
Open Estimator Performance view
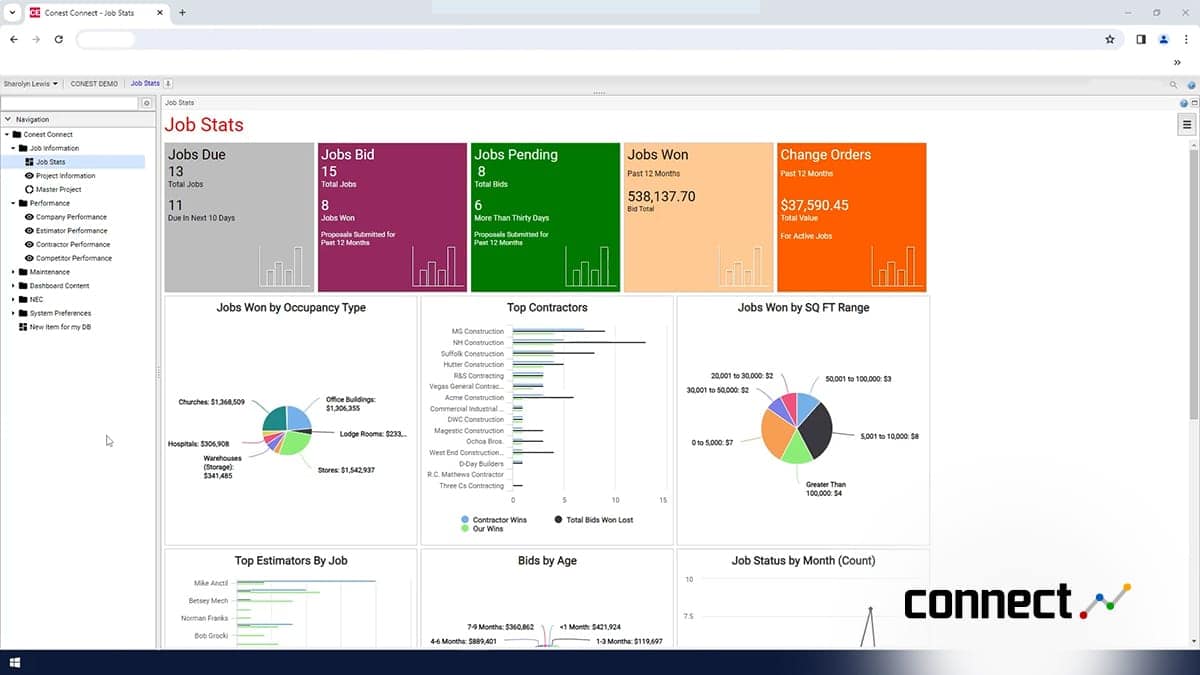(x=71, y=230)
